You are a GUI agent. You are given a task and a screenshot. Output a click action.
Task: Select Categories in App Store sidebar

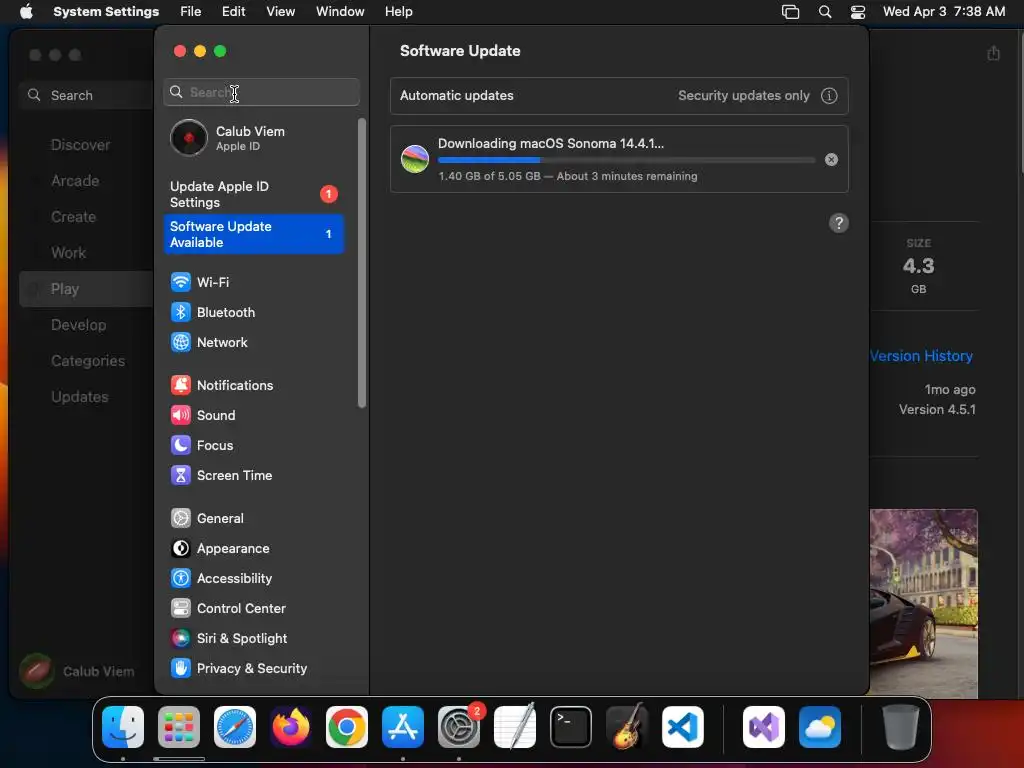point(88,360)
